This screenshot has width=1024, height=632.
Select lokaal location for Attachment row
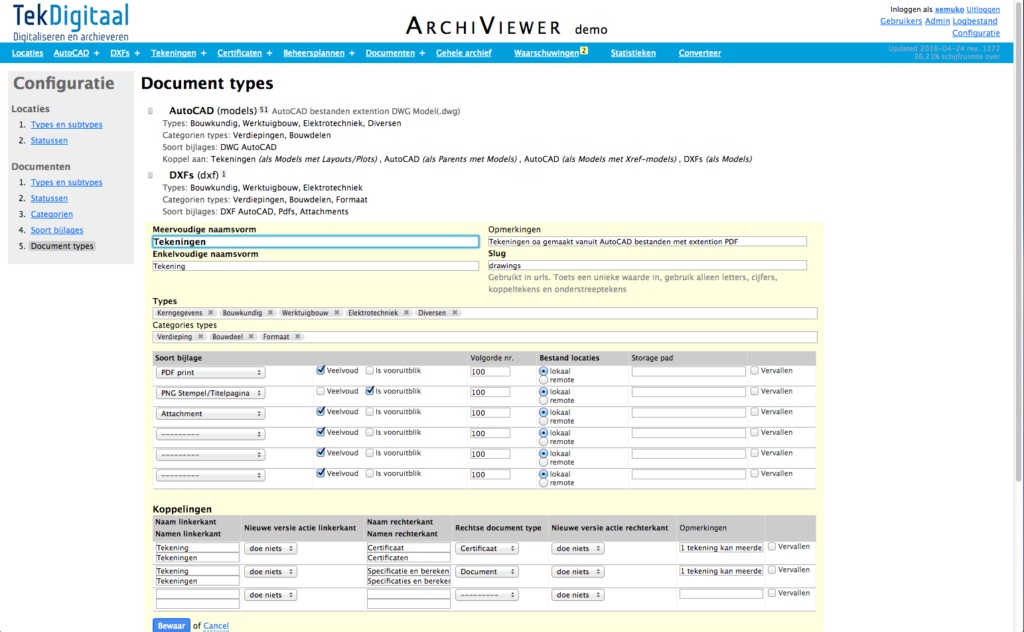click(x=543, y=412)
